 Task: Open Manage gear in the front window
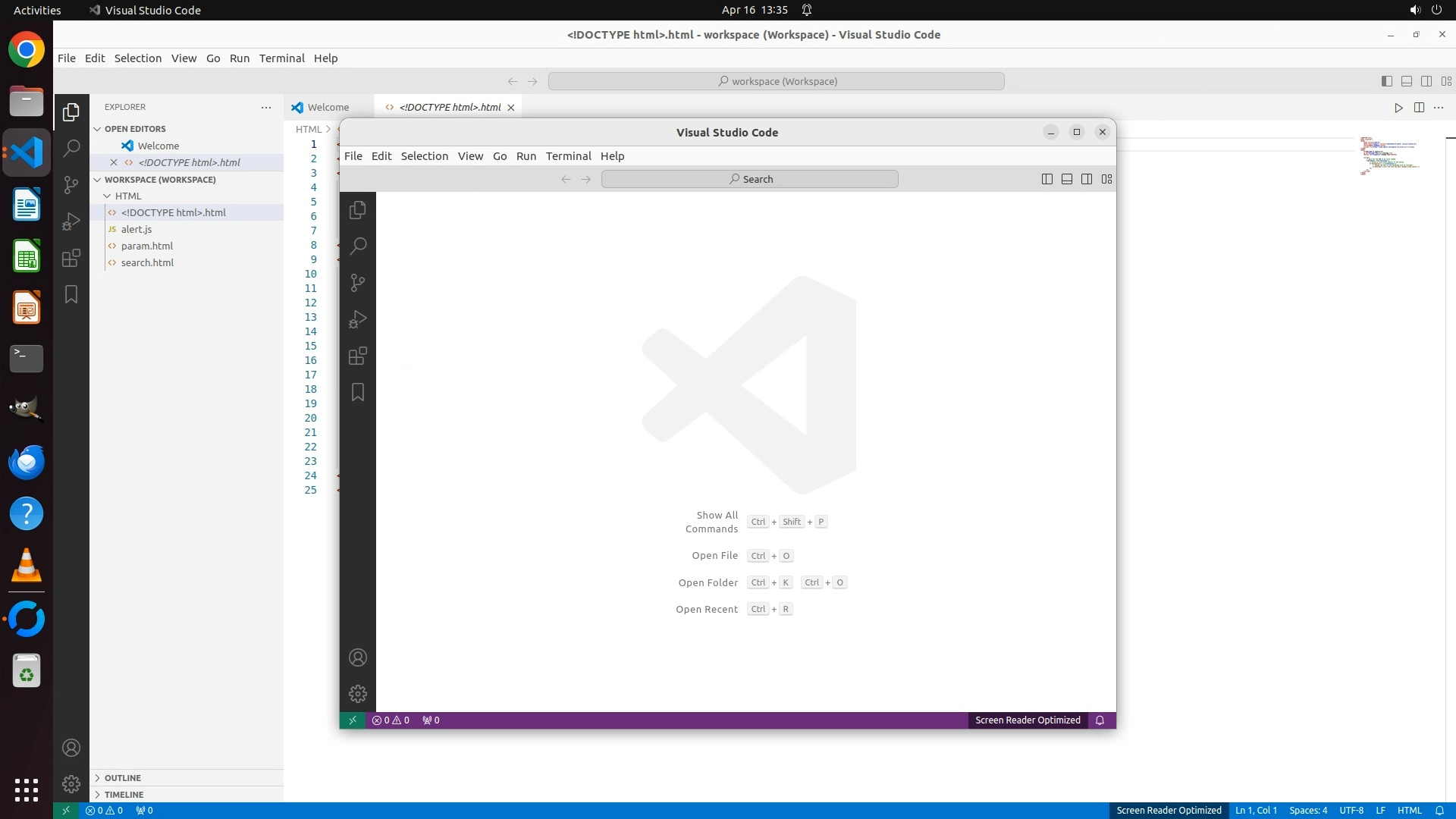[358, 694]
